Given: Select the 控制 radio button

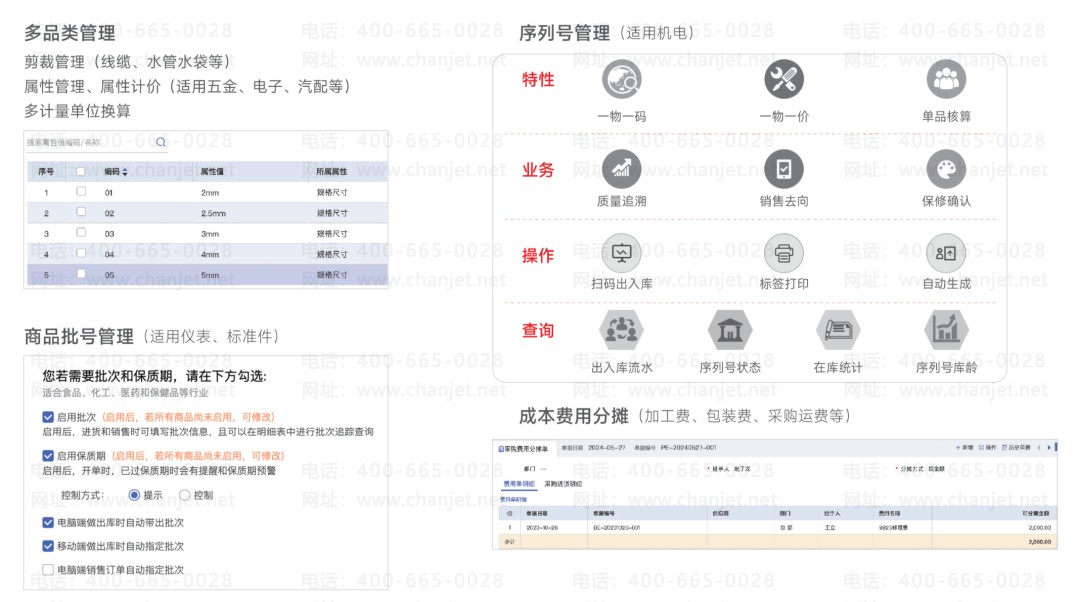Looking at the screenshot, I should [x=185, y=495].
